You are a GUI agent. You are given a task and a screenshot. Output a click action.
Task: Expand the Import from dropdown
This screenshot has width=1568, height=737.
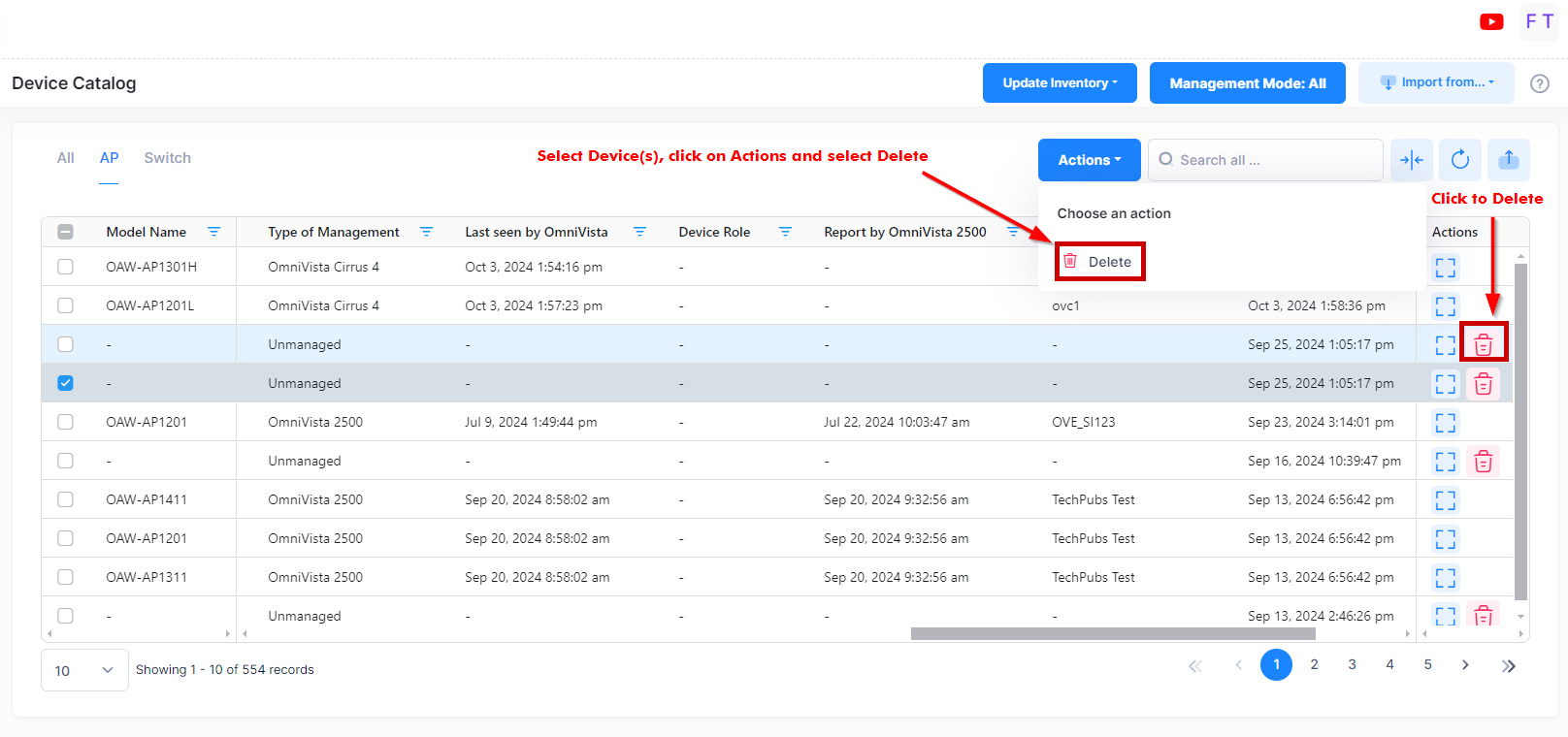[x=1436, y=83]
